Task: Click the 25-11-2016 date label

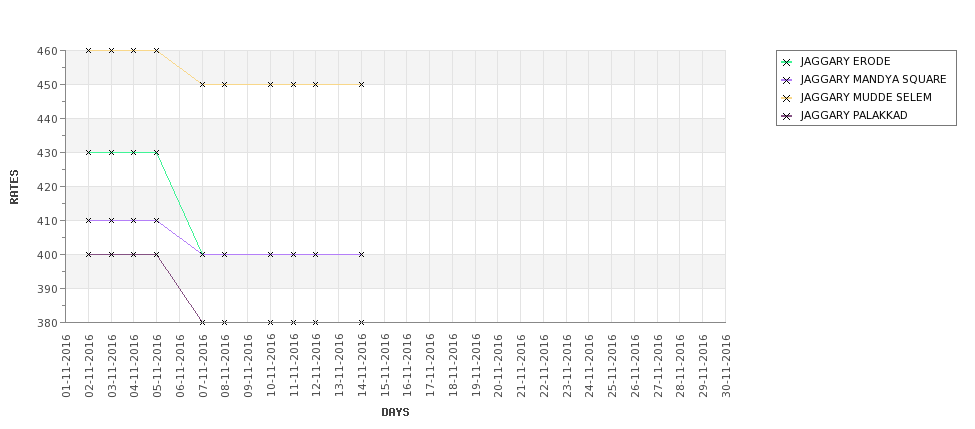Action: pyautogui.click(x=612, y=366)
